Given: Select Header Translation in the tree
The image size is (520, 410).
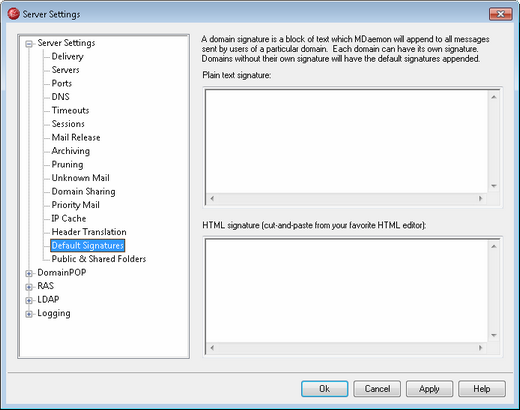Looking at the screenshot, I should point(89,232).
